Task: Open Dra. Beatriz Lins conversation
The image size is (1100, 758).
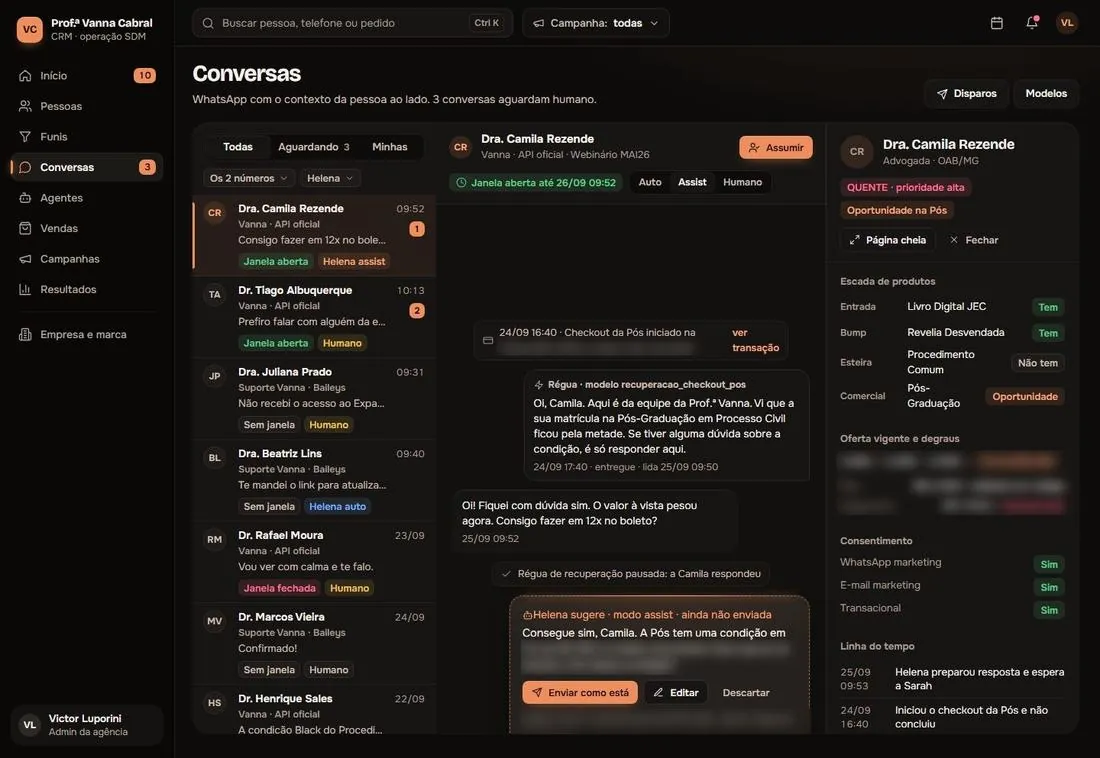Action: (314, 481)
